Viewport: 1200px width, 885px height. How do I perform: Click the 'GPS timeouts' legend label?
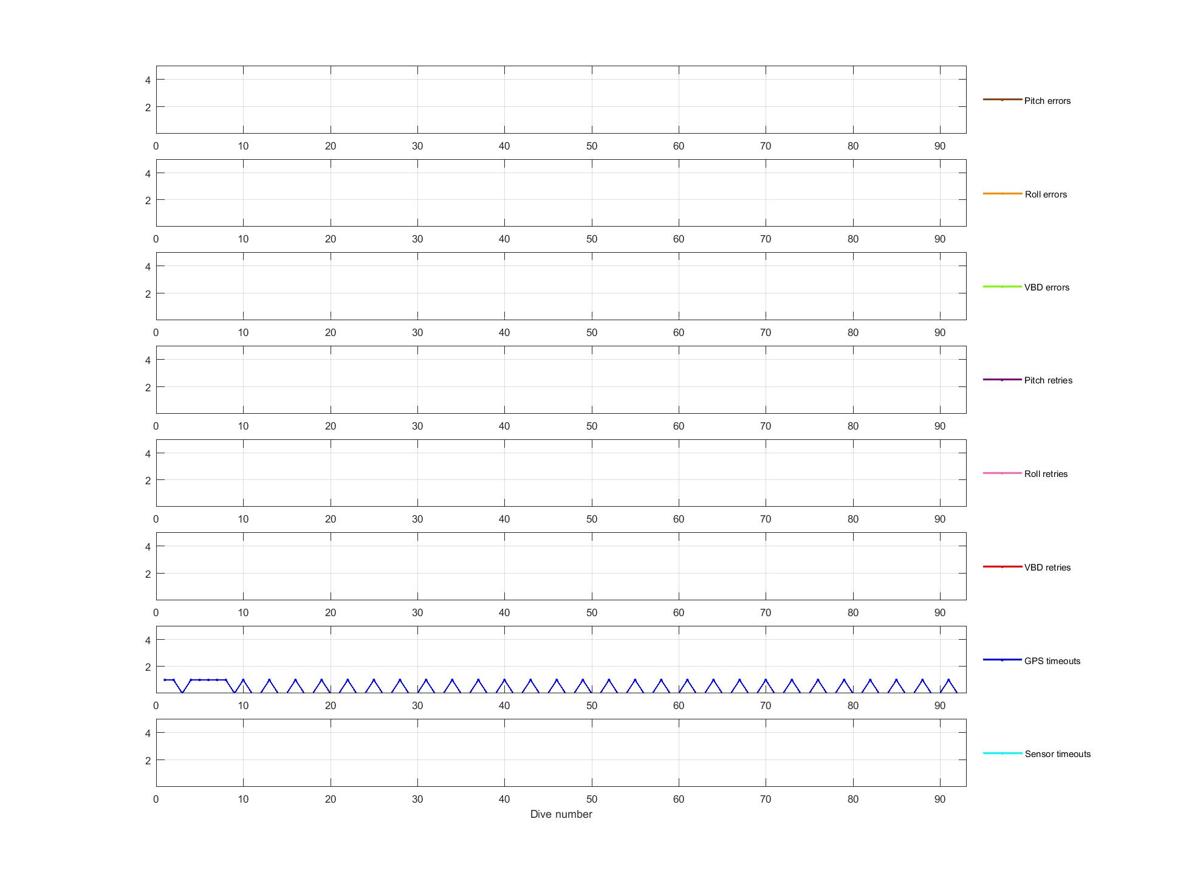pyautogui.click(x=1052, y=661)
